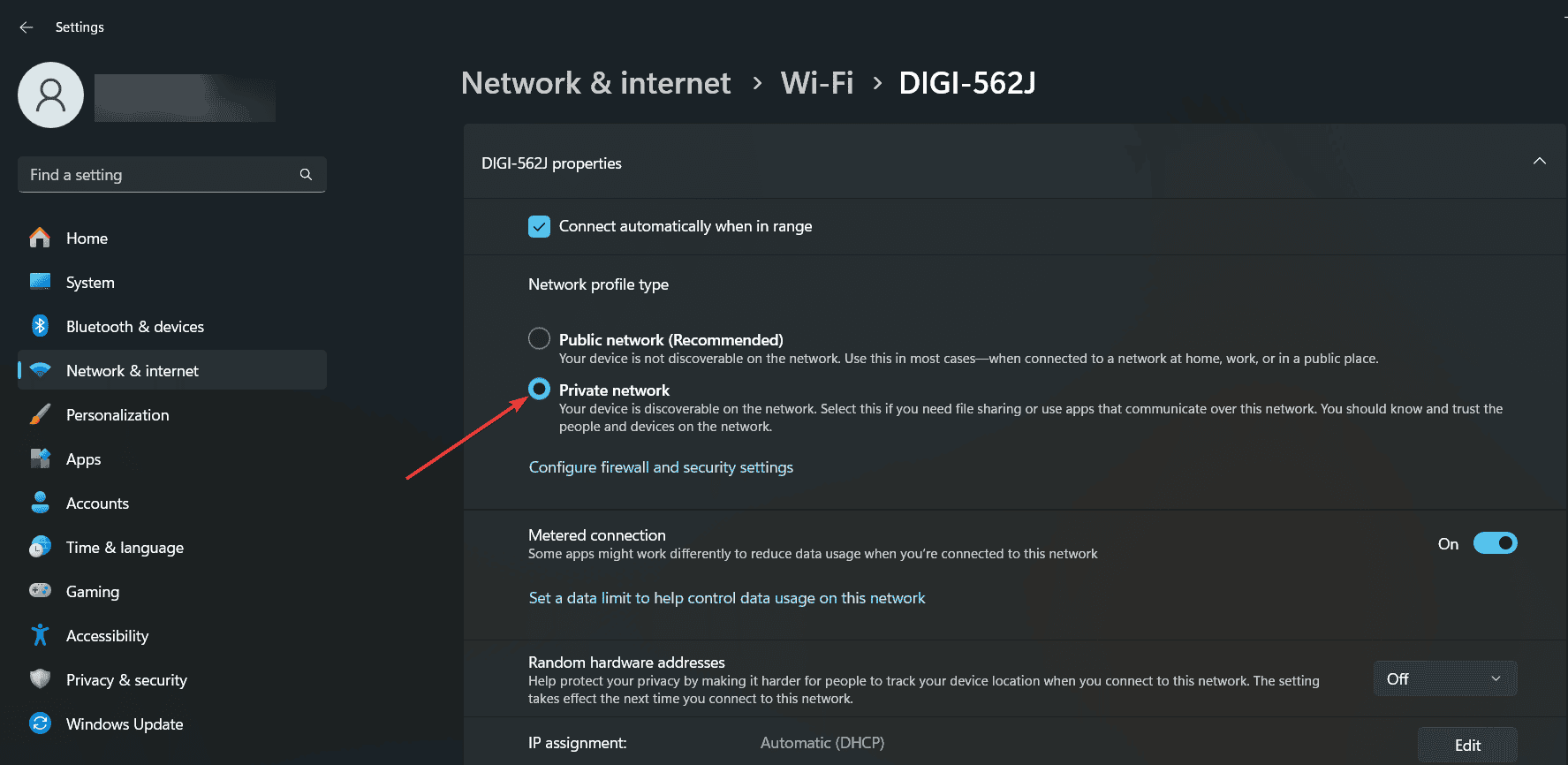
Task: Turn off Metered connection toggle
Action: (1495, 543)
